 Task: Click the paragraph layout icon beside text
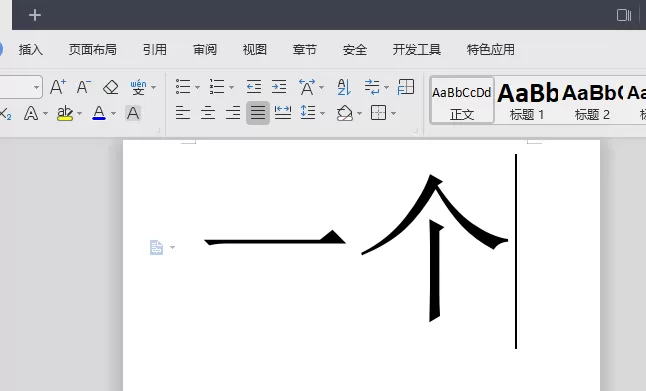pyautogui.click(x=156, y=248)
